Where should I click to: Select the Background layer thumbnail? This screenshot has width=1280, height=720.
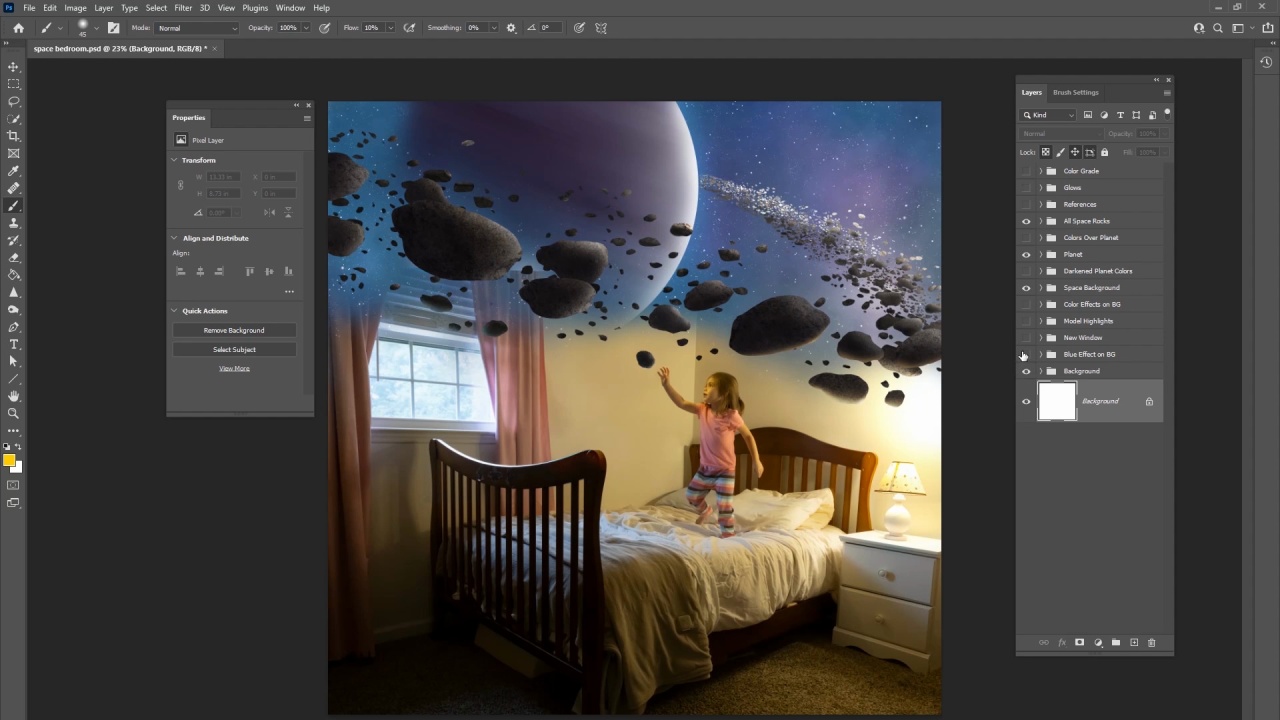point(1057,402)
